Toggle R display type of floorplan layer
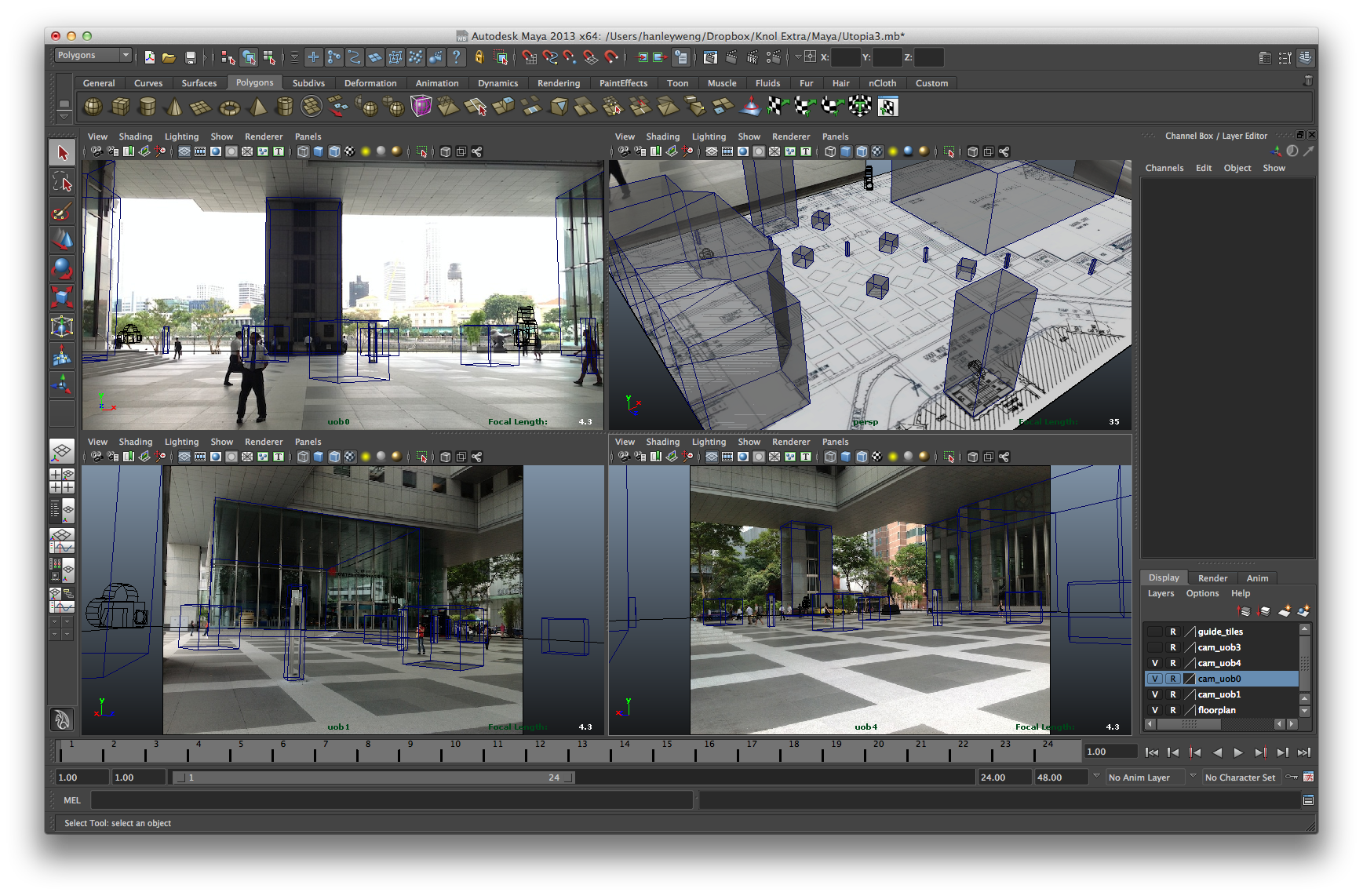This screenshot has width=1363, height=896. [1173, 710]
